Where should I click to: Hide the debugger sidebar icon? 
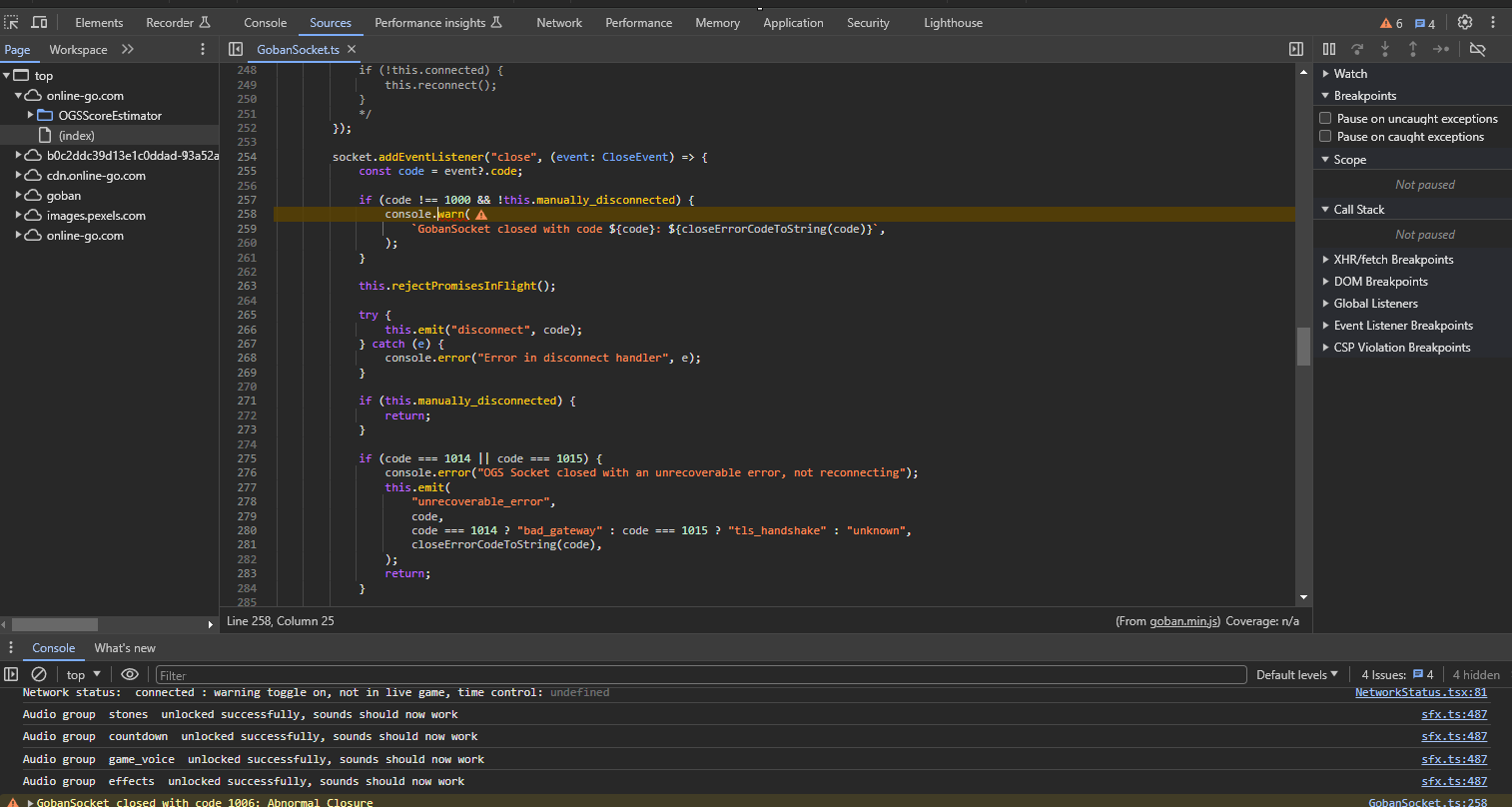click(x=1296, y=49)
